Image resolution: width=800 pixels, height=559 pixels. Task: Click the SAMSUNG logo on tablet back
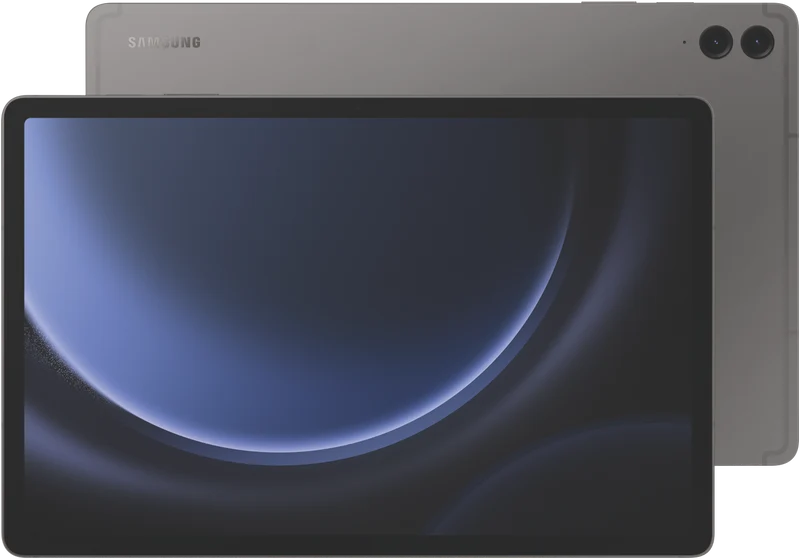coord(164,42)
